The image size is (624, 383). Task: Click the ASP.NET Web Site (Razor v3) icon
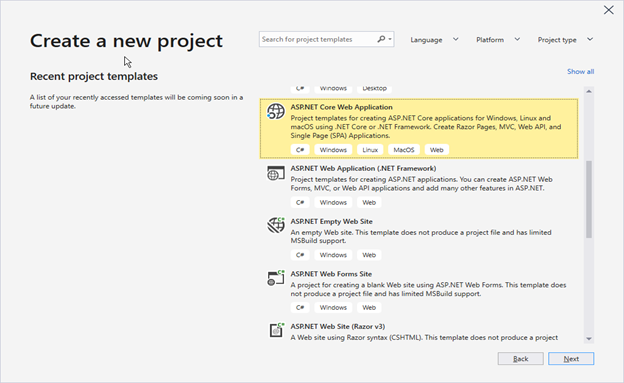click(x=276, y=330)
